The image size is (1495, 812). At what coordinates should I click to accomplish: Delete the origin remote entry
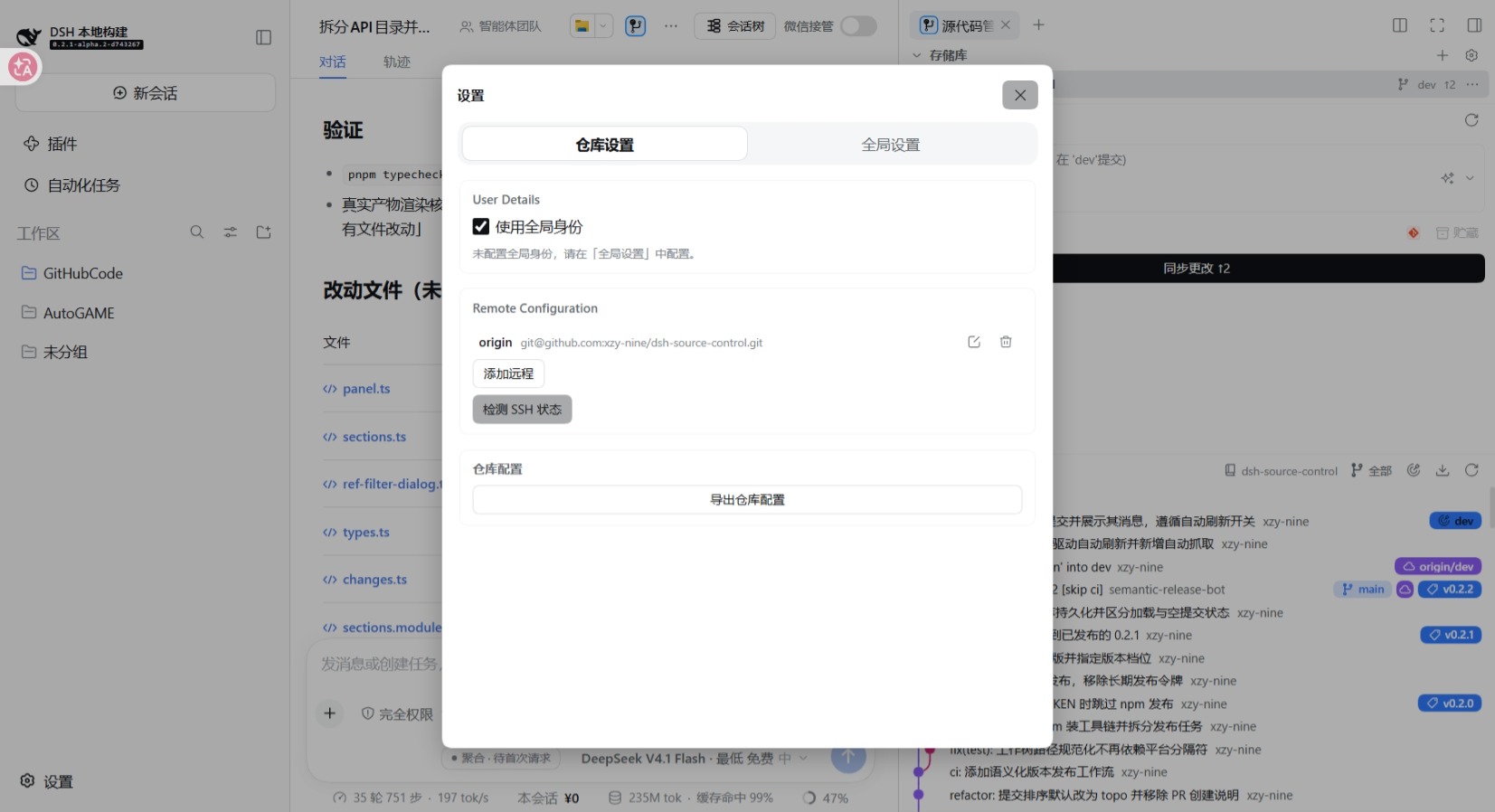click(x=1006, y=342)
